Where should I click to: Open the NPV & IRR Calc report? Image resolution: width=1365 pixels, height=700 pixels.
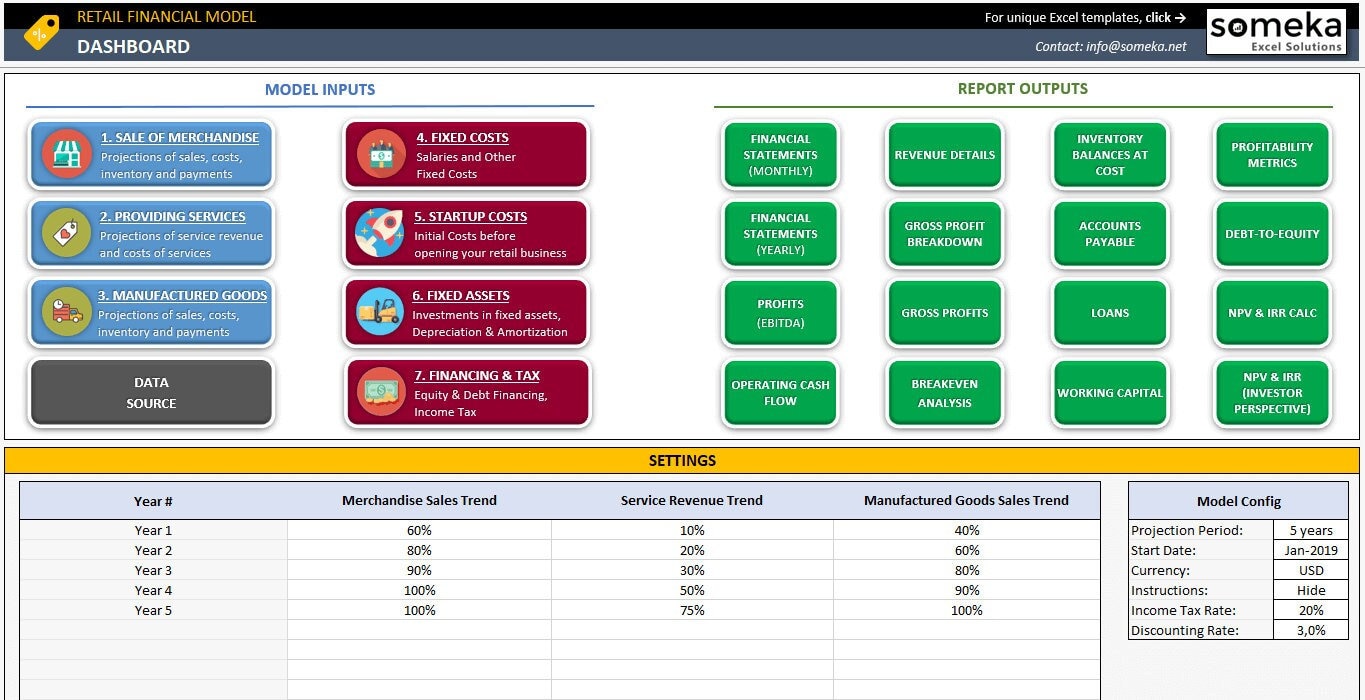coord(1271,313)
